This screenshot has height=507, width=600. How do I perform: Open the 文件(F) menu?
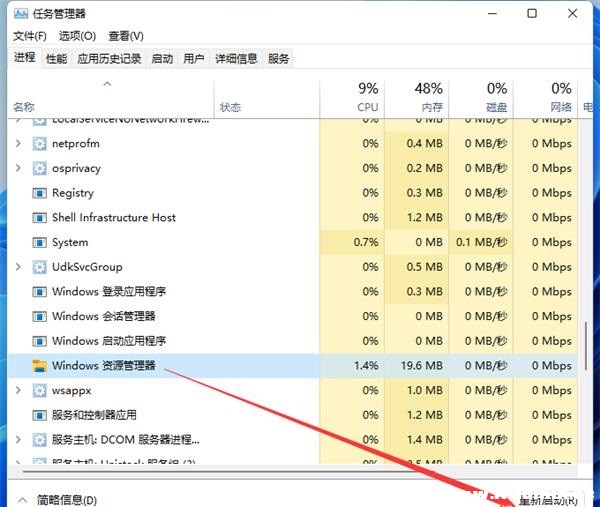(30, 36)
